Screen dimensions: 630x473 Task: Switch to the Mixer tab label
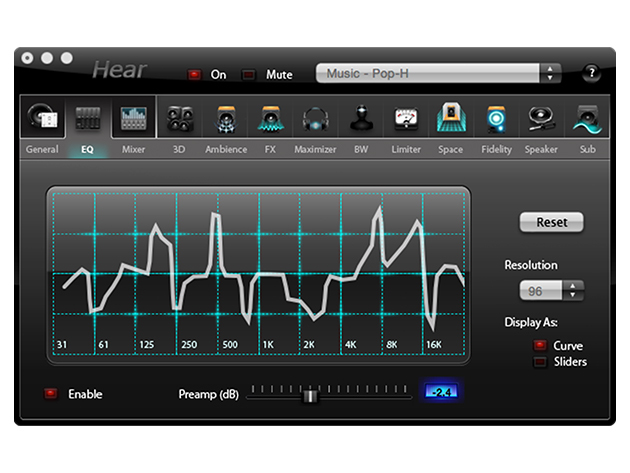pos(133,149)
